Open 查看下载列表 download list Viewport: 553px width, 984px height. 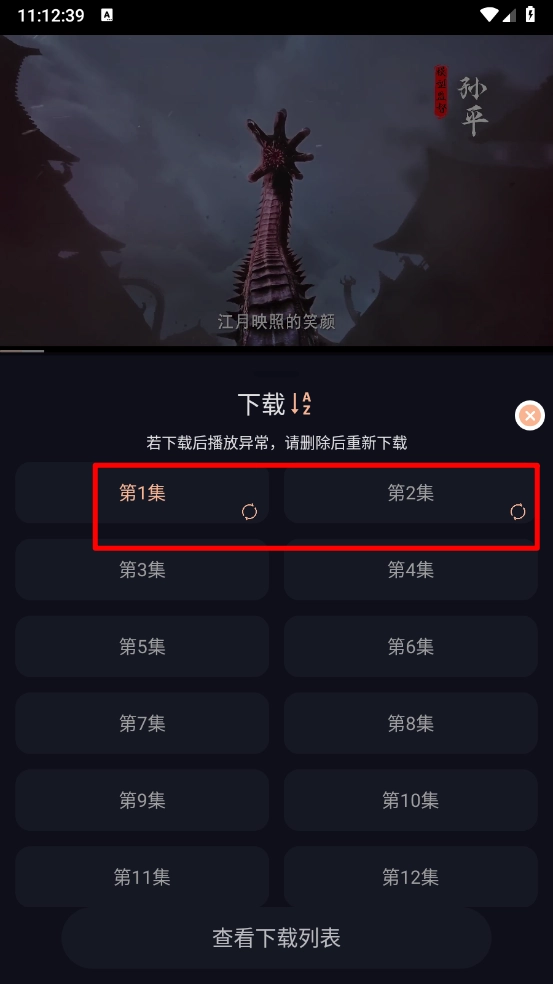coord(276,938)
